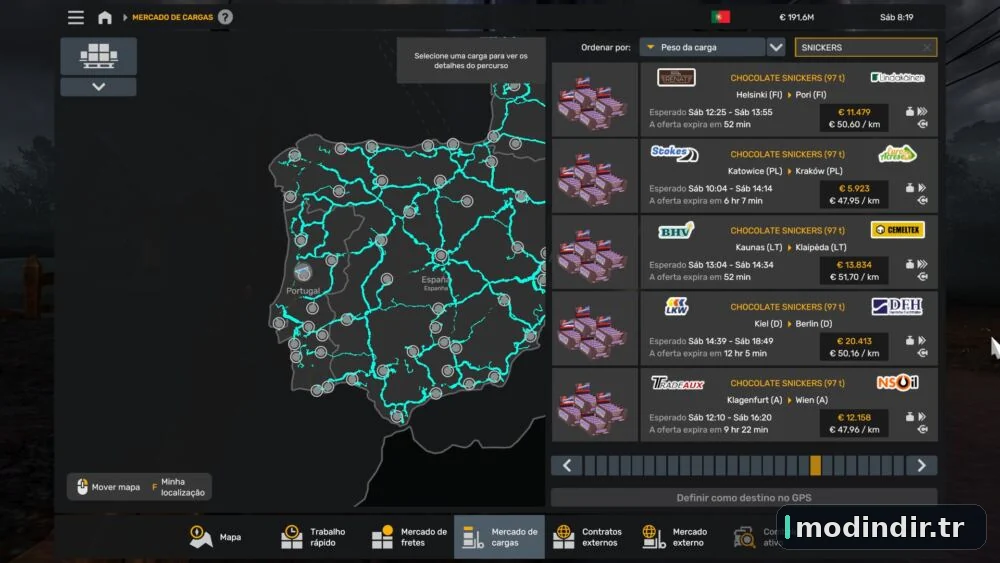Image resolution: width=1000 pixels, height=563 pixels.
Task: Click the 'Mover mapa' hint
Action: (x=108, y=487)
